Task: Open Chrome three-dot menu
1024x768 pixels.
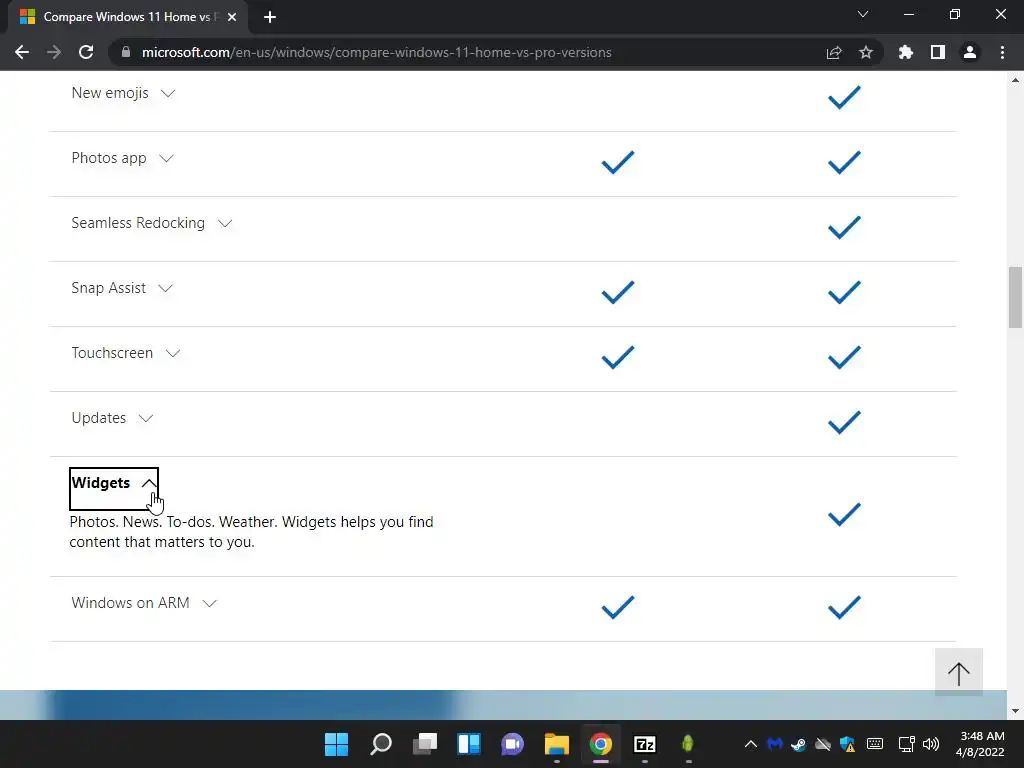Action: coord(1002,52)
